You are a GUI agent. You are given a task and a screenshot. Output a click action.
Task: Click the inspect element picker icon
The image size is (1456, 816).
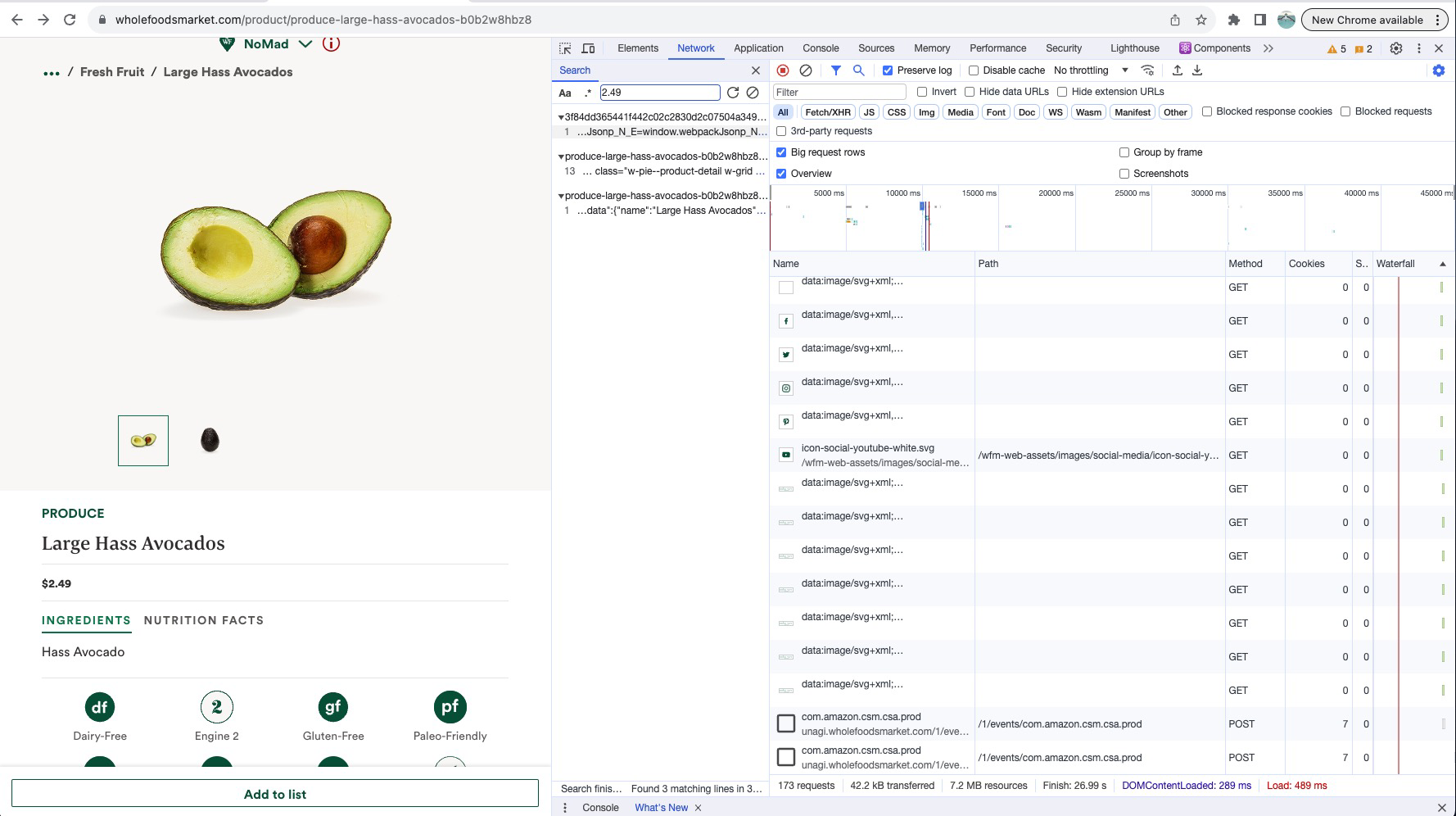565,48
